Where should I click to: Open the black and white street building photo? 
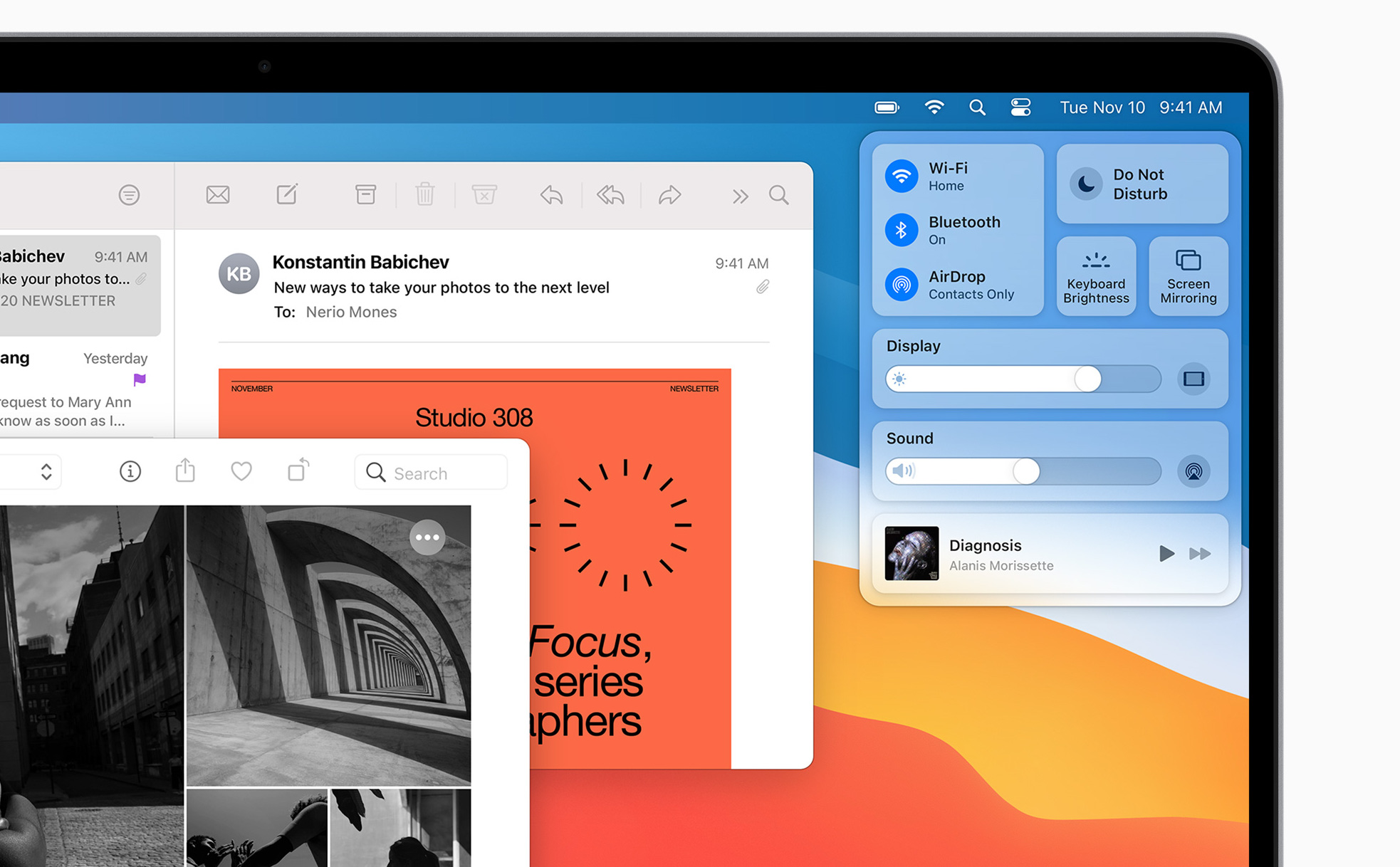[91, 685]
